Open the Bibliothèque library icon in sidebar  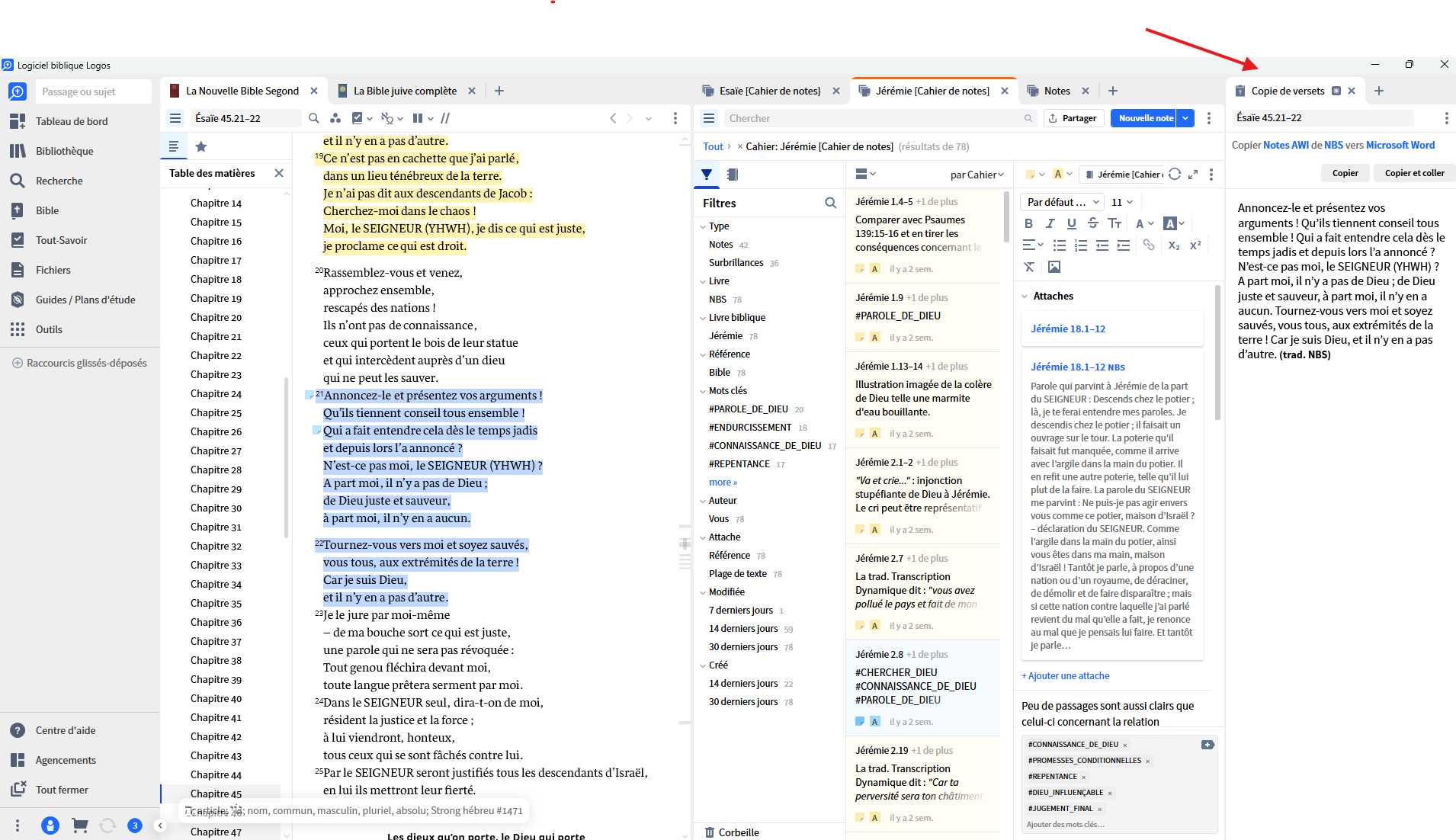tap(18, 151)
